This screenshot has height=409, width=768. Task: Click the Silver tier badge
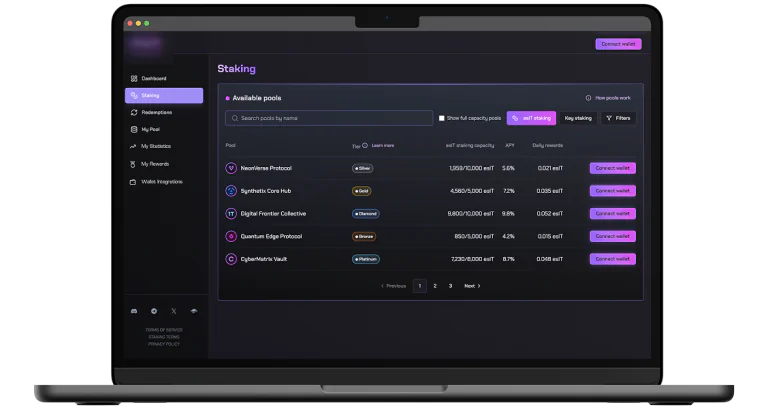pos(362,168)
